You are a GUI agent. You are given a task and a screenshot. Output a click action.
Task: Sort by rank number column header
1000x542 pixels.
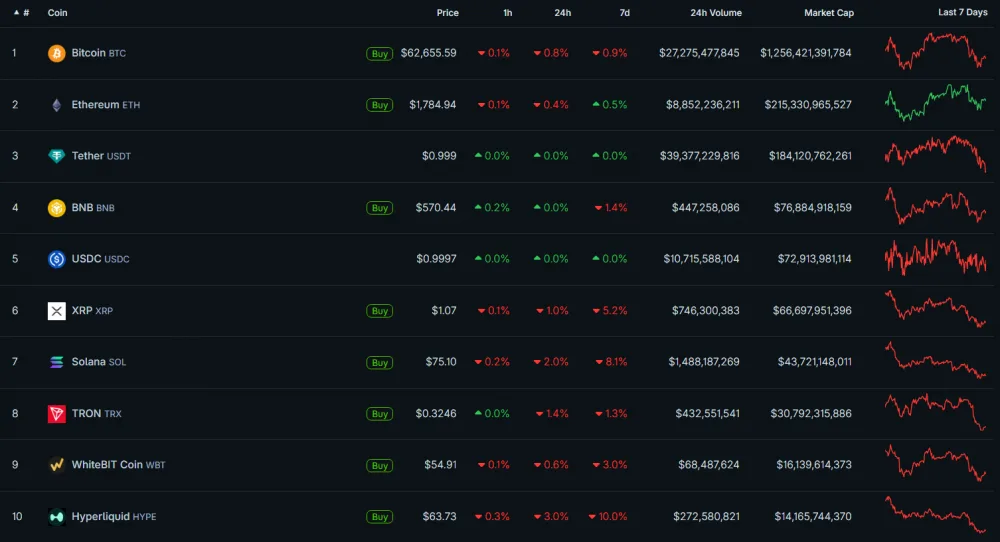pos(22,13)
